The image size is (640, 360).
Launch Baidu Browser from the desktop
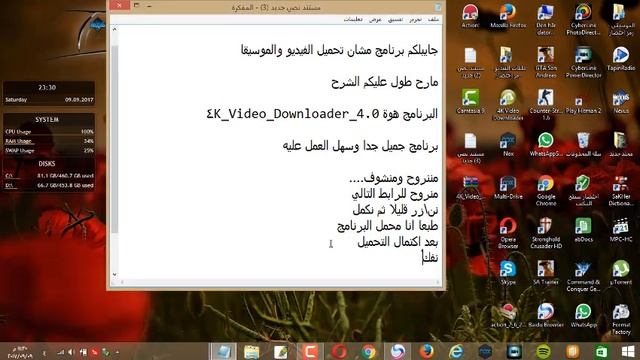tap(546, 316)
